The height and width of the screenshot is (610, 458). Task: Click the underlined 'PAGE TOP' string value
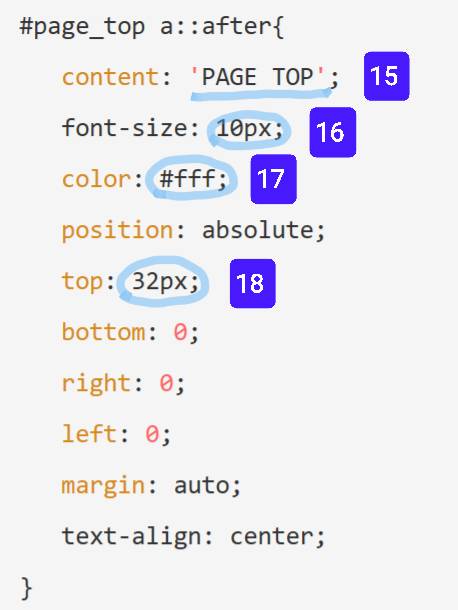click(257, 77)
